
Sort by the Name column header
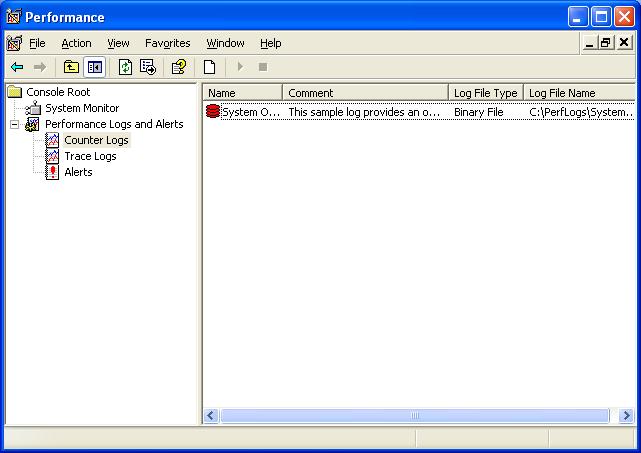click(242, 93)
